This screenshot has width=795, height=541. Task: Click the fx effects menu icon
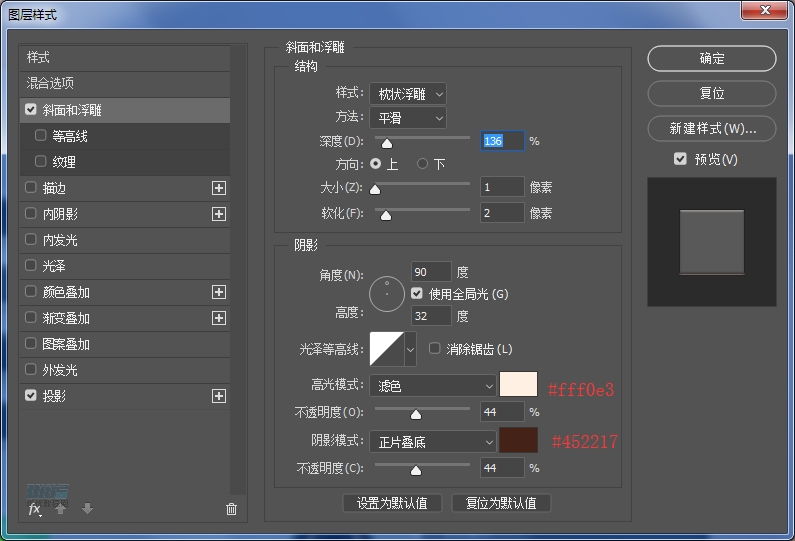[x=34, y=509]
